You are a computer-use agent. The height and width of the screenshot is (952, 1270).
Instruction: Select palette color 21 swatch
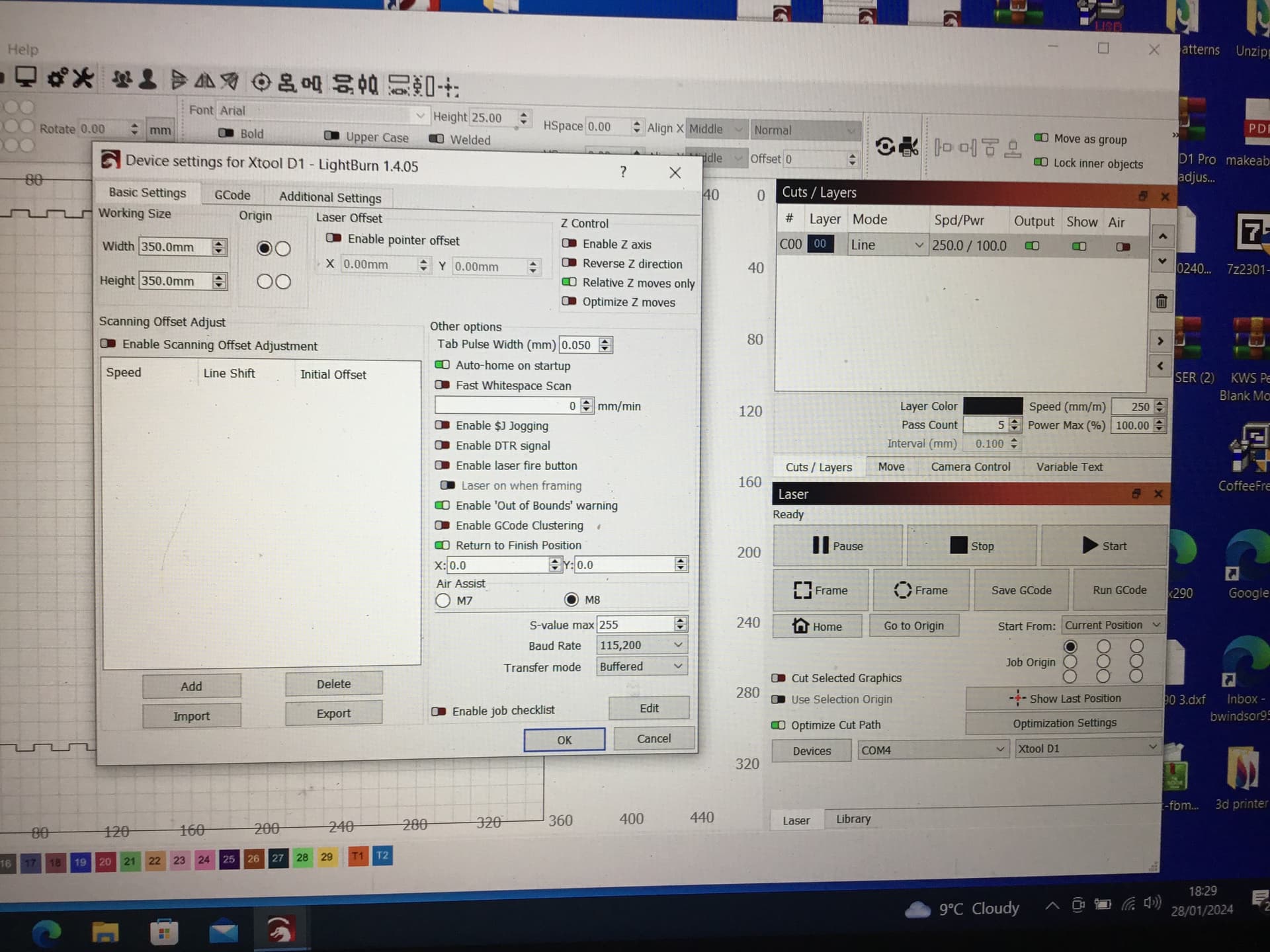[130, 861]
